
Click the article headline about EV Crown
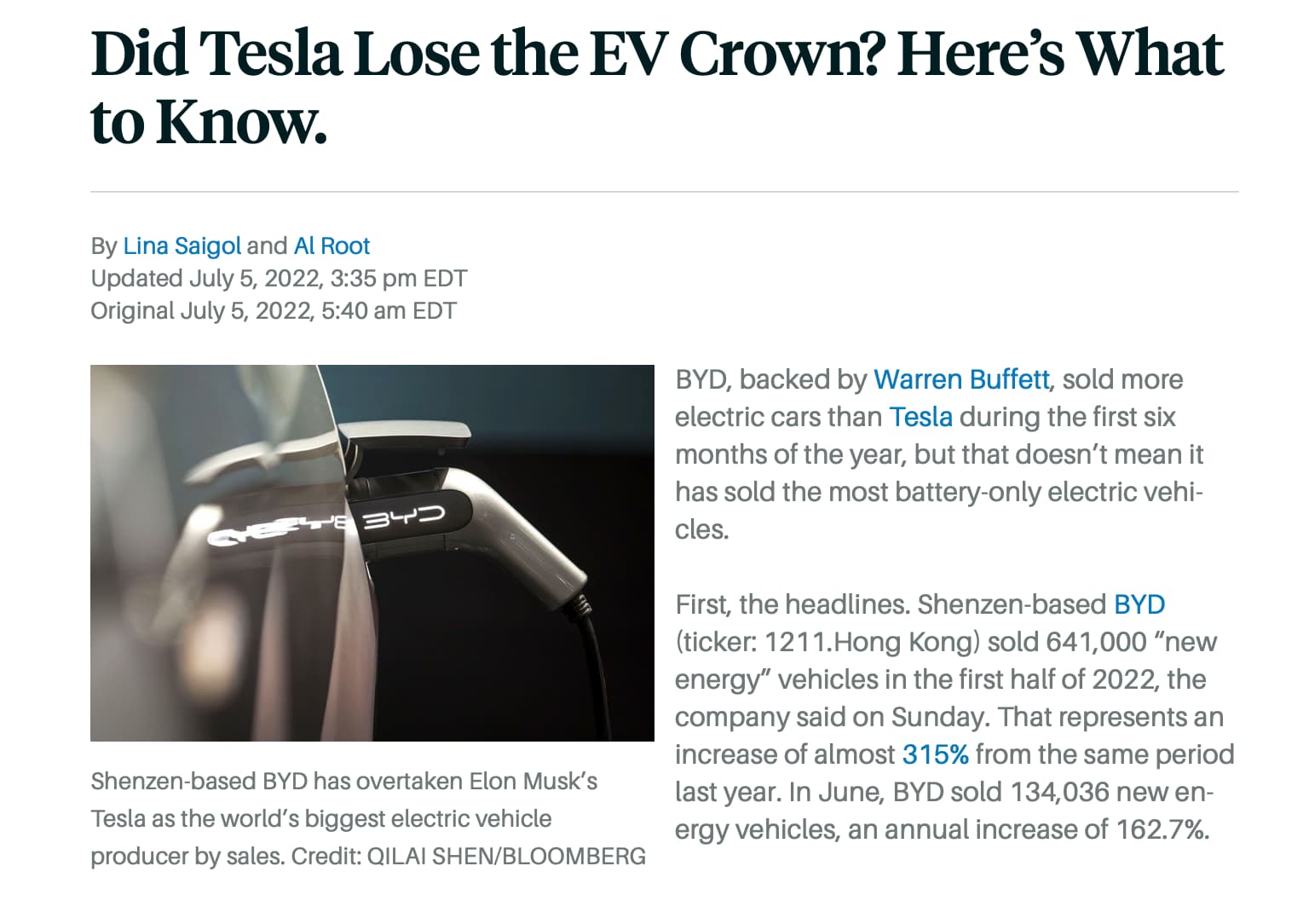click(x=656, y=88)
